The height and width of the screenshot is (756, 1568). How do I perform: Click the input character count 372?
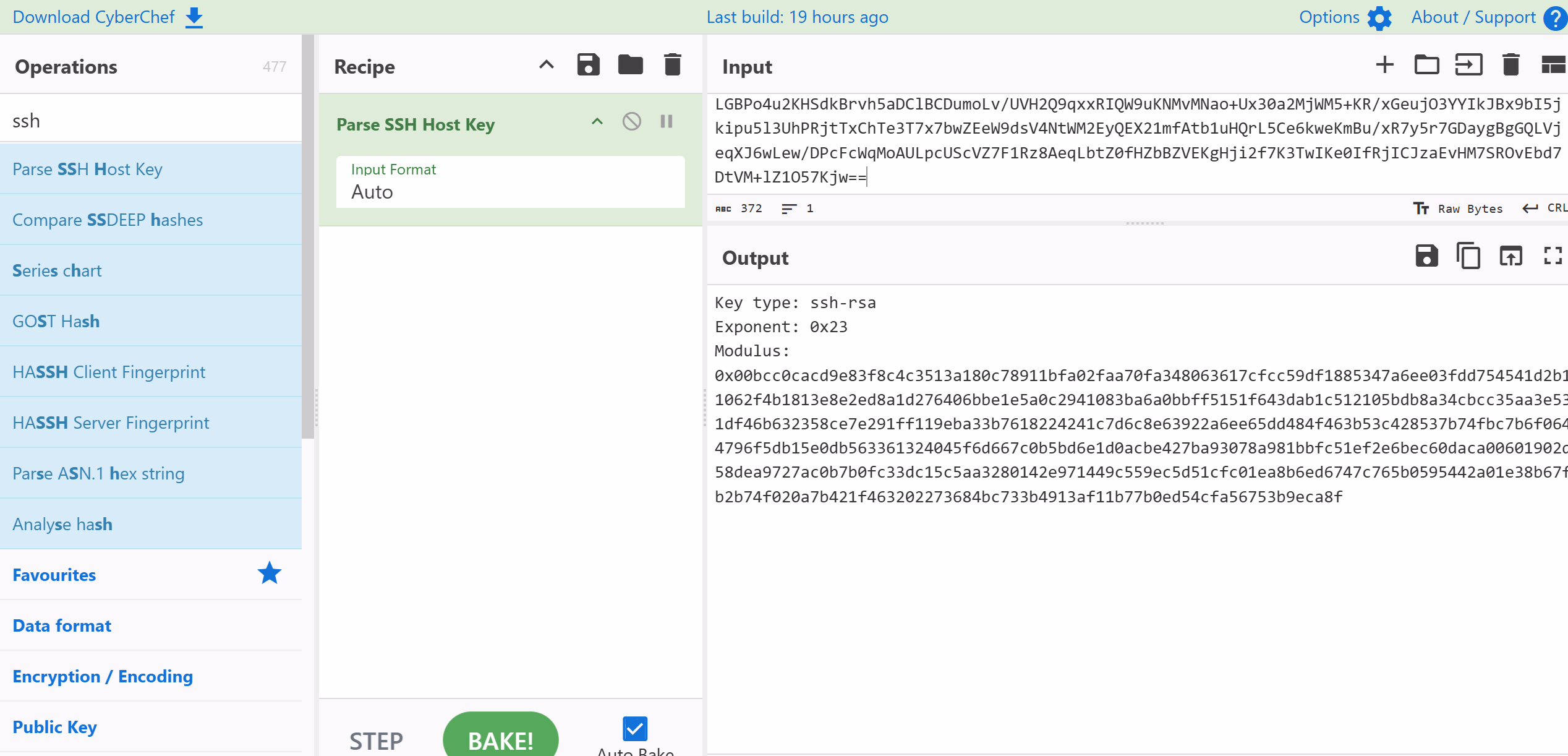pos(739,208)
